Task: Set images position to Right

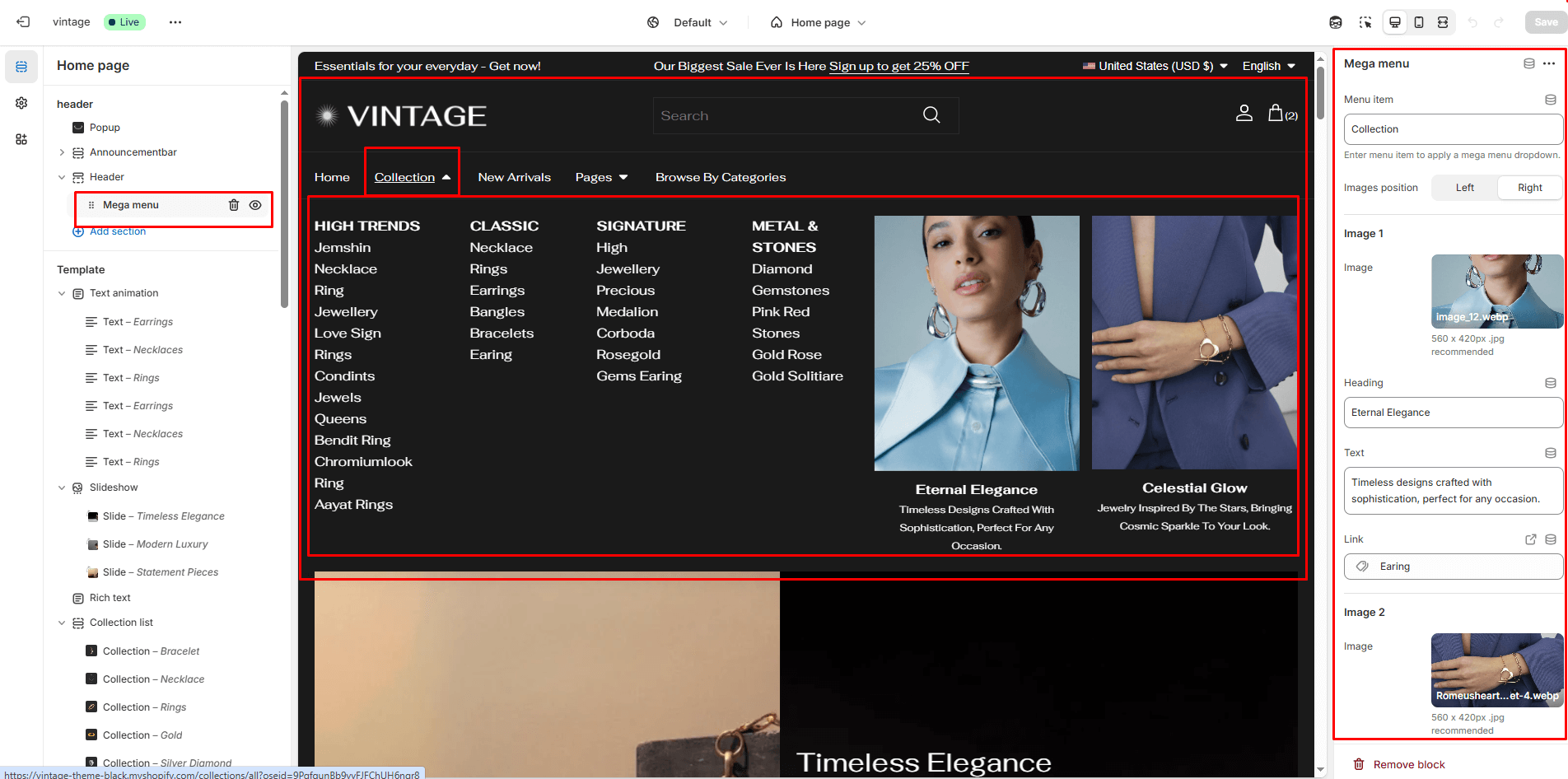Action: point(1529,188)
